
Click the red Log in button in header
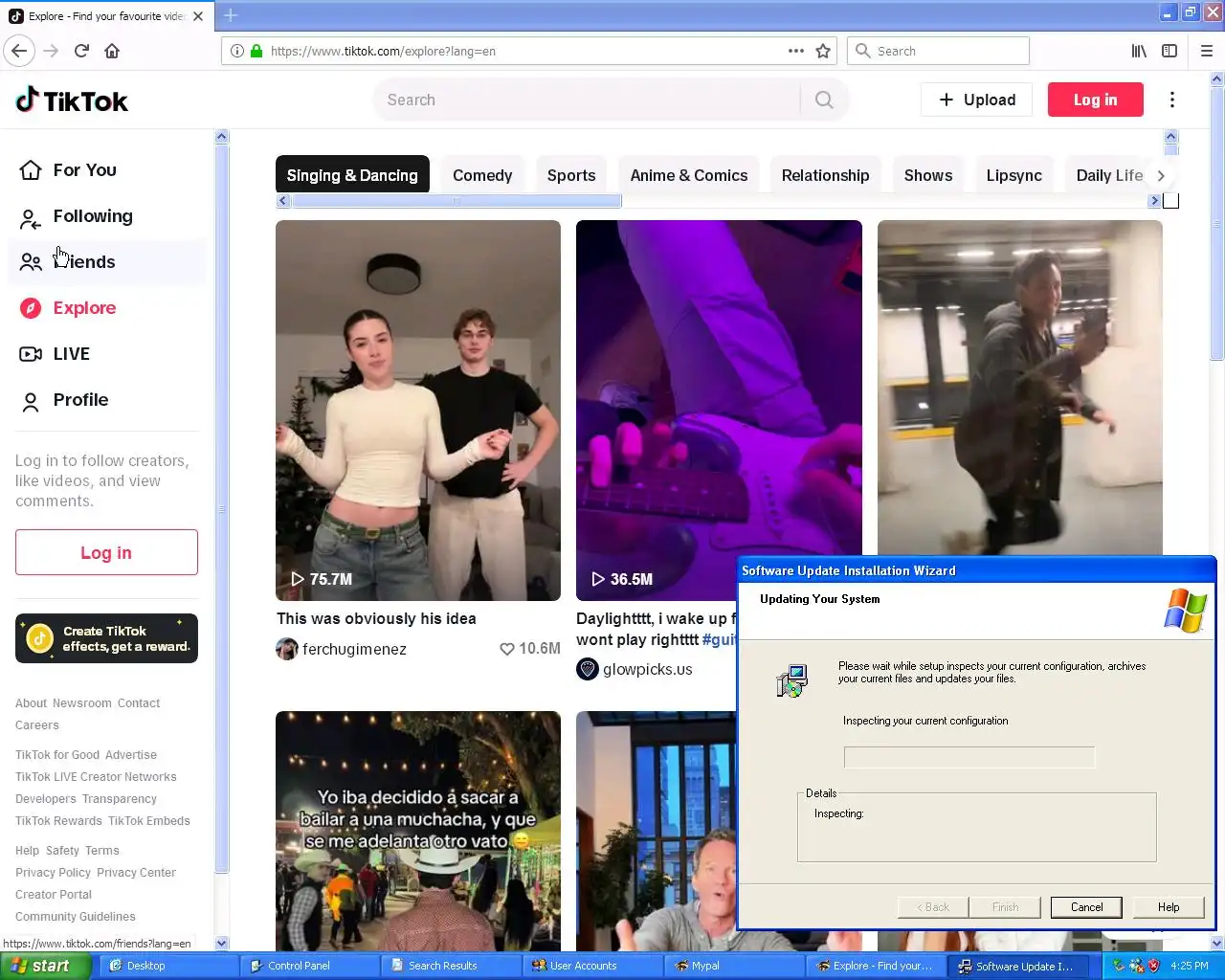(1095, 100)
